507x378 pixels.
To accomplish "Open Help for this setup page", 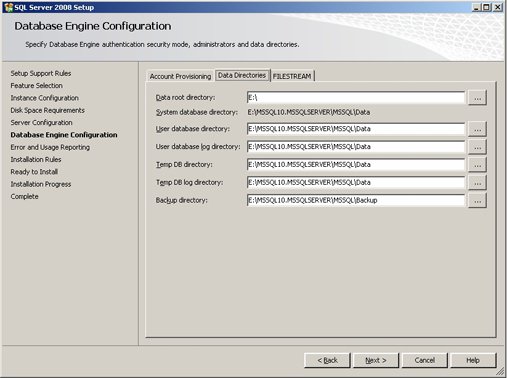I will [x=473, y=360].
